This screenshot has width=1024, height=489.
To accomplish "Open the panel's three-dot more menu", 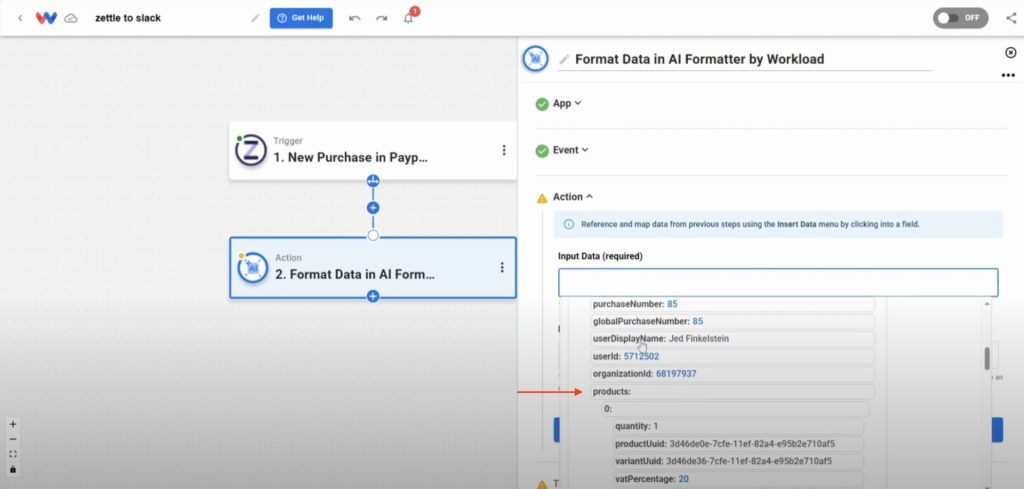I will tap(1008, 76).
